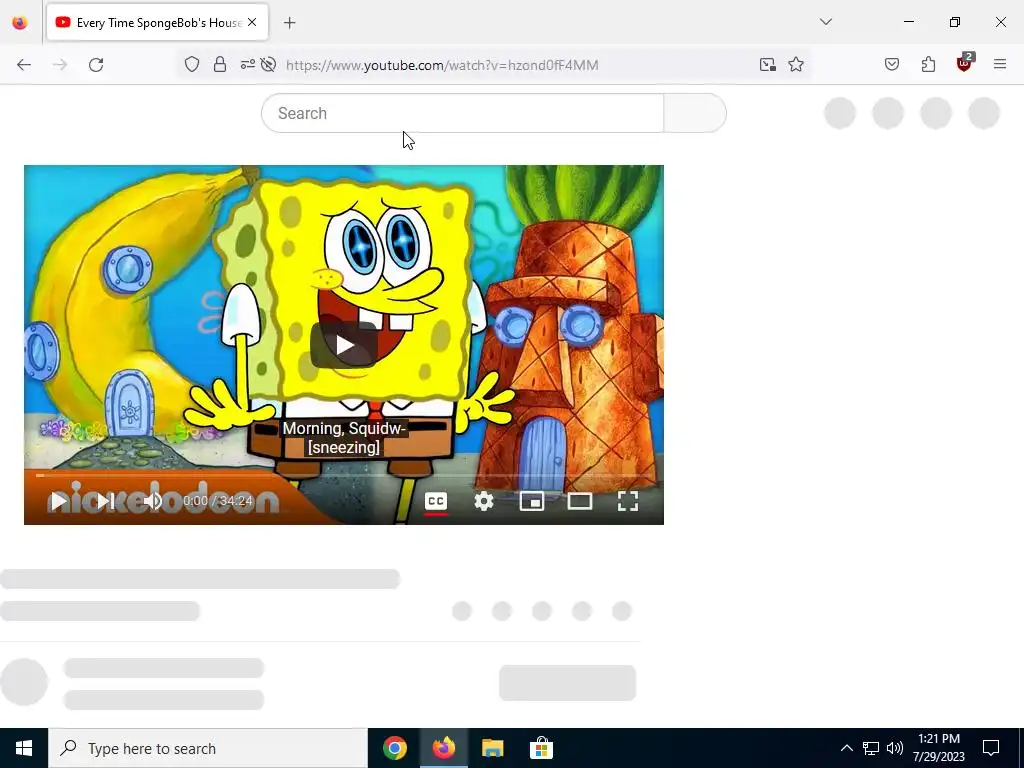Open Microsoft Store from taskbar

coord(541,748)
